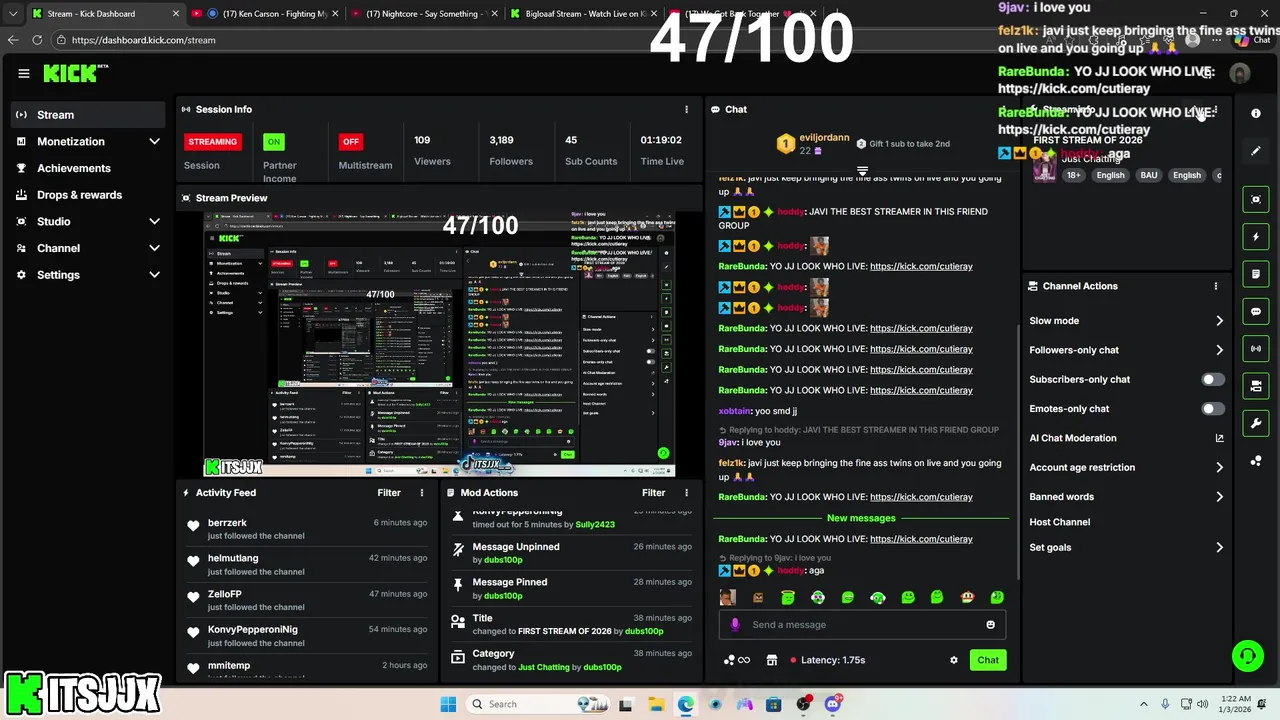This screenshot has width=1280, height=720.
Task: Toggle the lightning activity feed panel icon
Action: point(1256,237)
